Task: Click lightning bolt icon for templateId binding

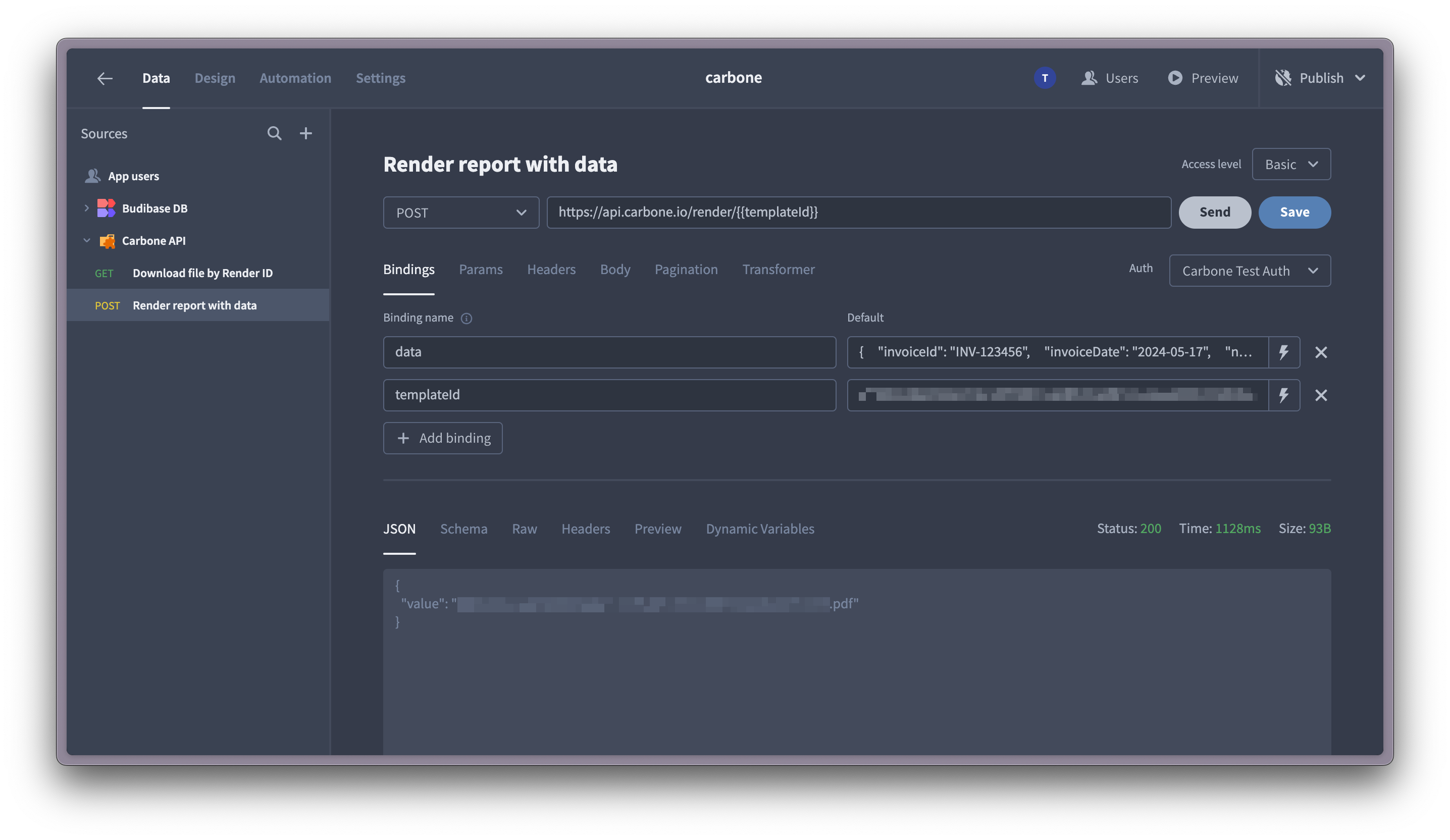Action: point(1284,395)
